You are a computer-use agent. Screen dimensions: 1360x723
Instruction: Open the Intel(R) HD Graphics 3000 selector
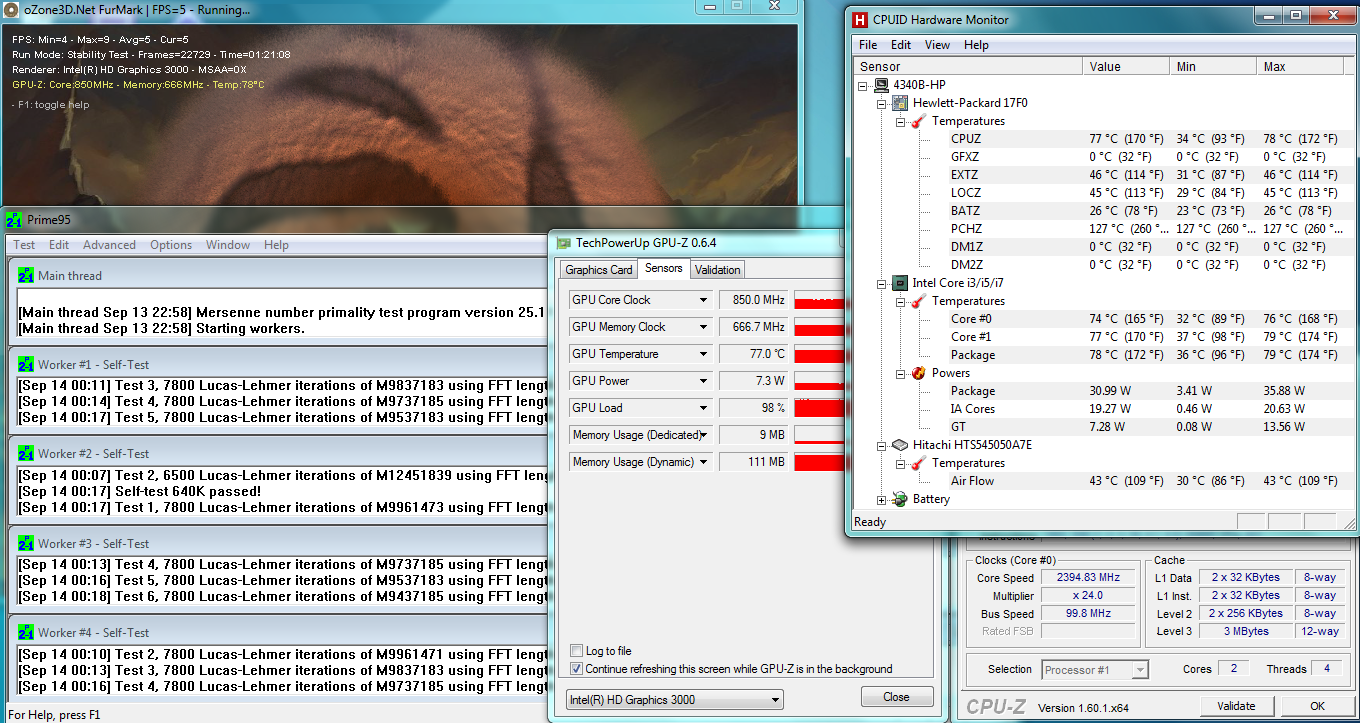(674, 700)
